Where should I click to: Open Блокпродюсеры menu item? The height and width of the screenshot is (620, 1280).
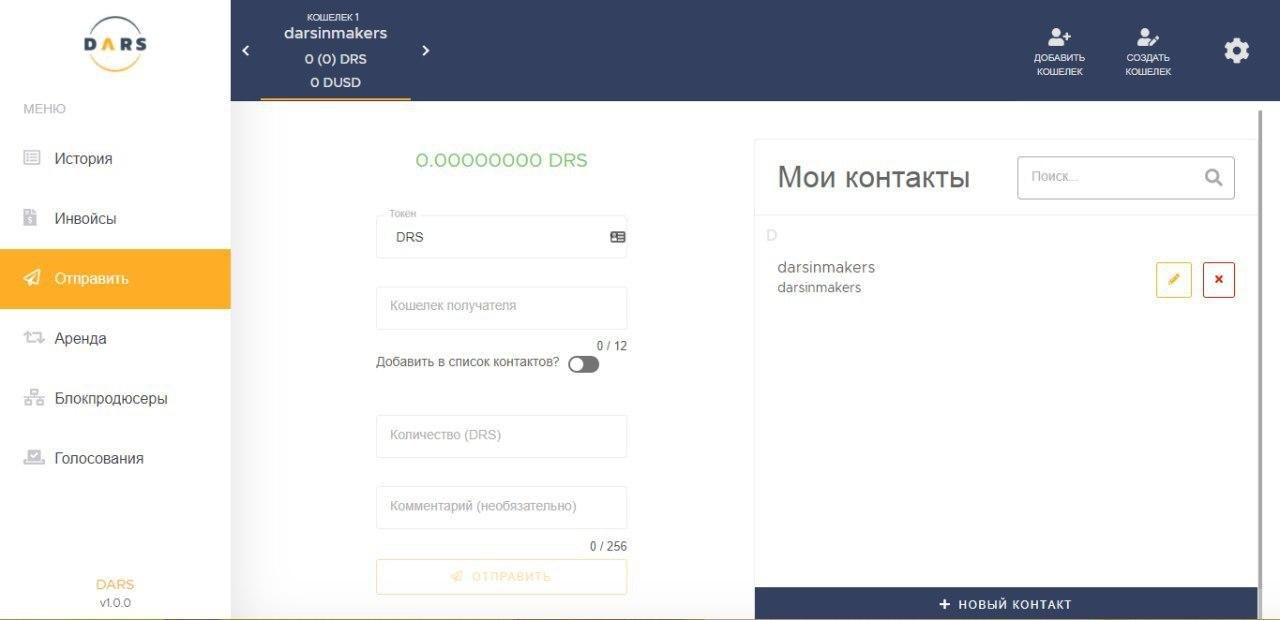[115, 398]
